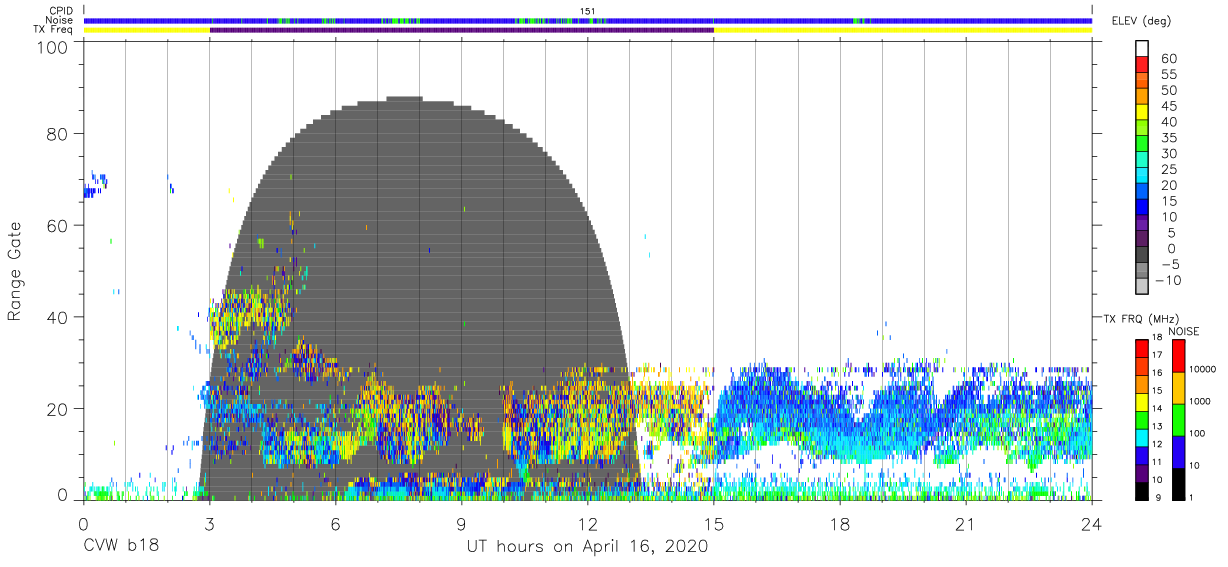The width and height of the screenshot is (1228, 567).
Task: Click Range Gate axis tick label '20'
Action: pyautogui.click(x=58, y=408)
